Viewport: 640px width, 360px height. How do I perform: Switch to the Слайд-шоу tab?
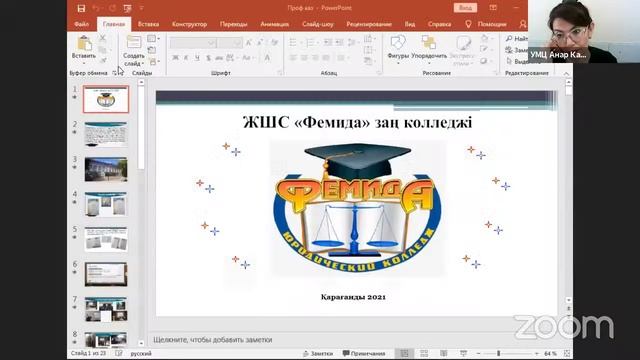[x=318, y=24]
